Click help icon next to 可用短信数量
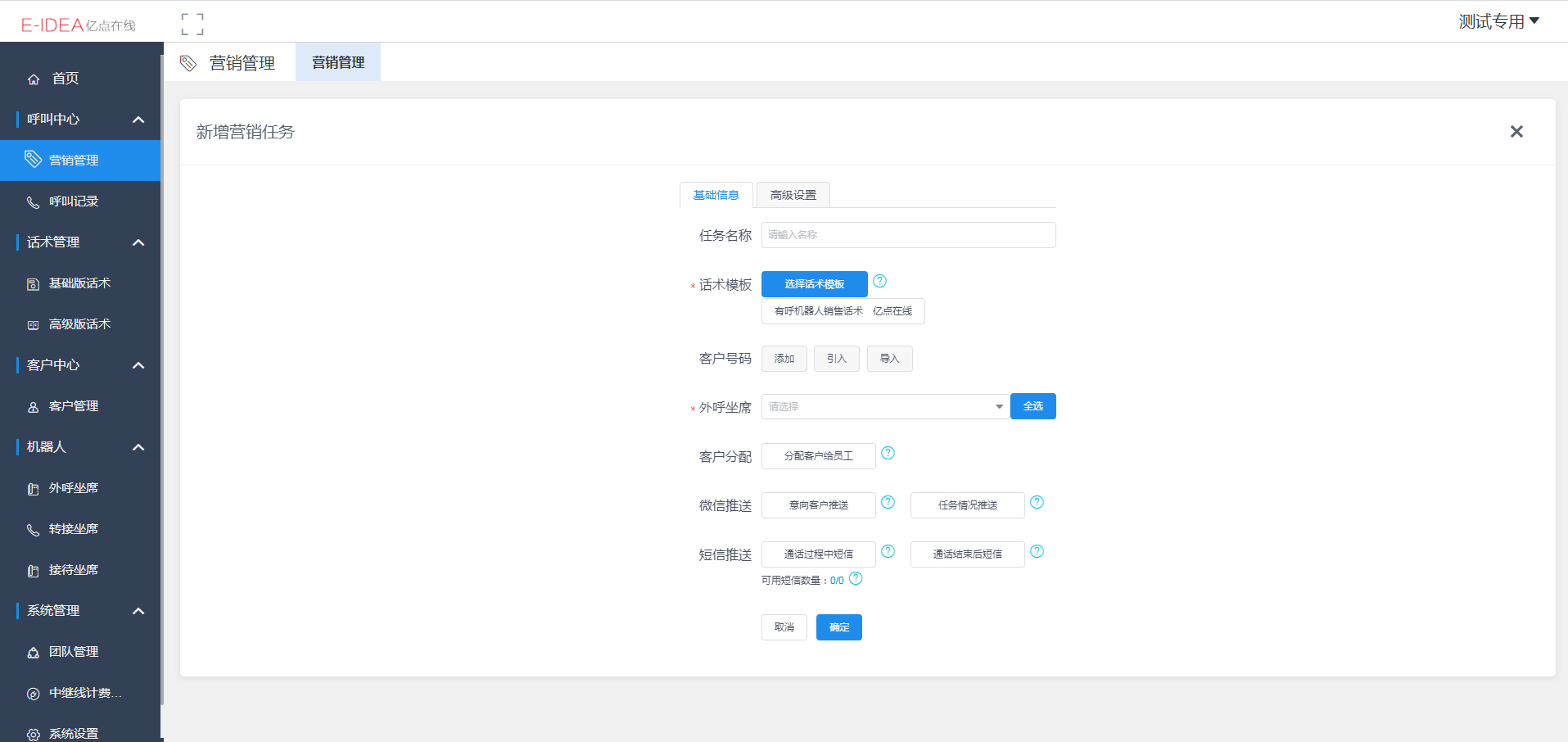 (x=856, y=578)
